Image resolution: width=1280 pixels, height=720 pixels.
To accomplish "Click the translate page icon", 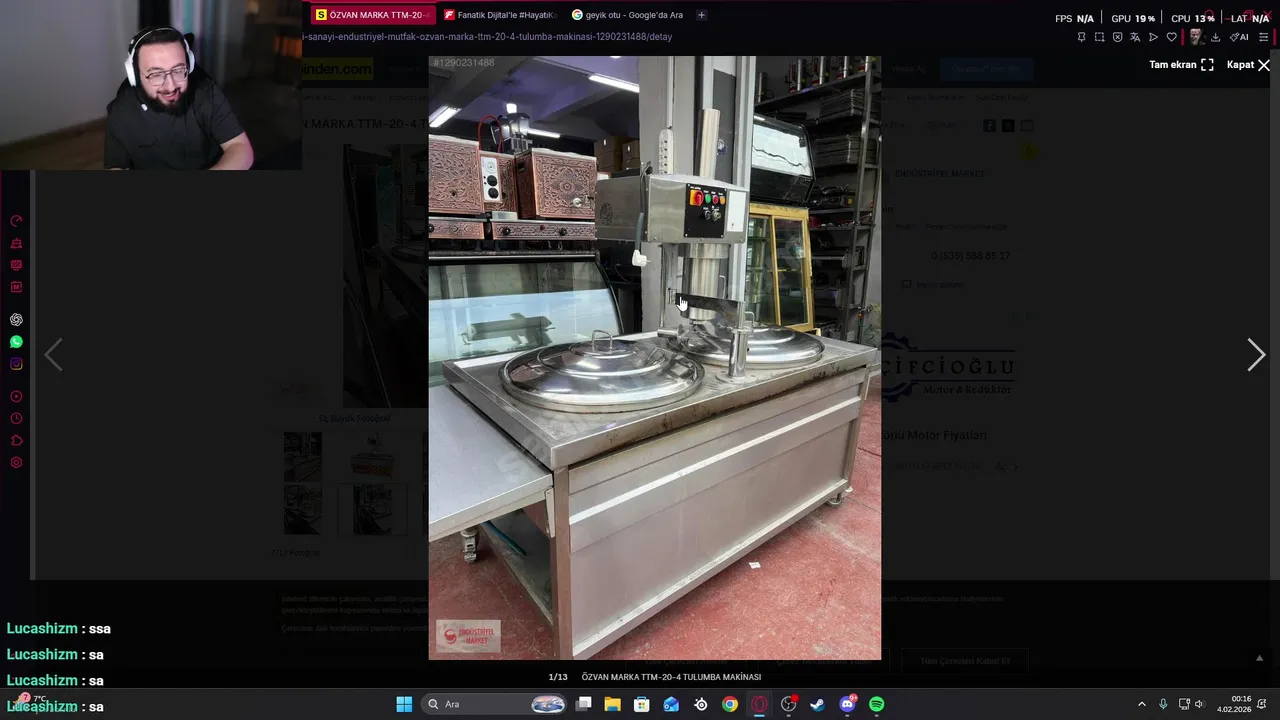I will coord(1135,37).
